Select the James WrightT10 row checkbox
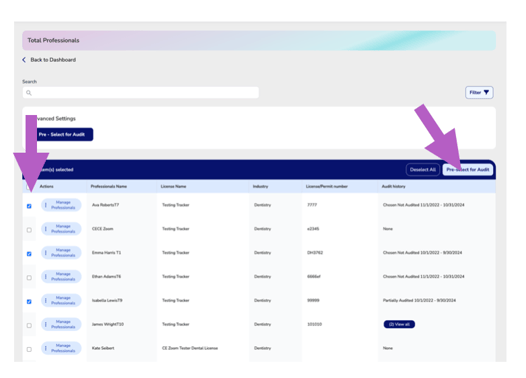This screenshot has width=526, height=378. pyautogui.click(x=29, y=325)
